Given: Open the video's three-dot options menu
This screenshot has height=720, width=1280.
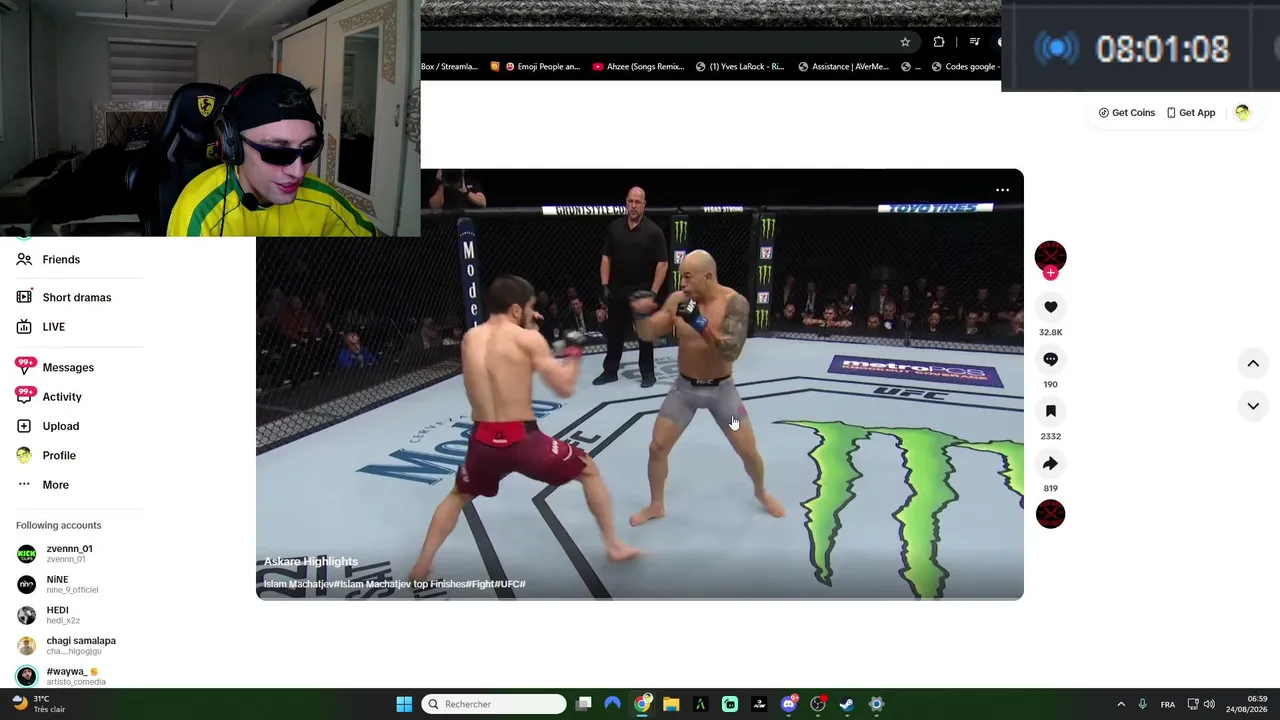Looking at the screenshot, I should [1002, 190].
